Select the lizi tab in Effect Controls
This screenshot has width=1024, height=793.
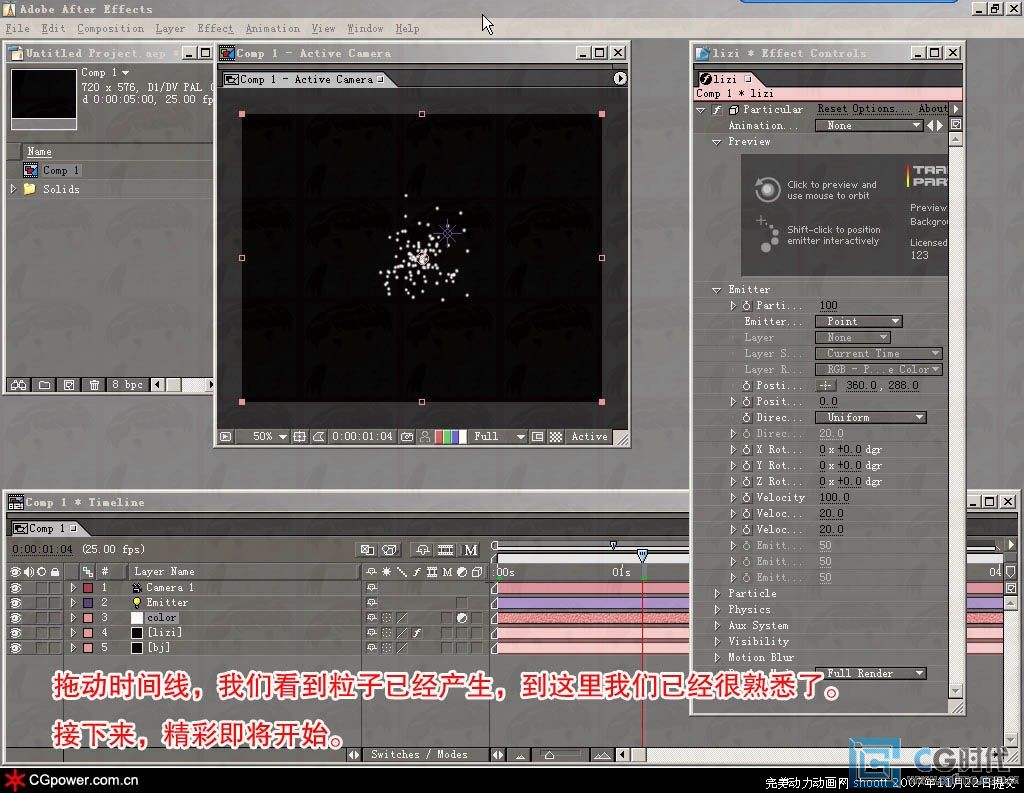[726, 78]
